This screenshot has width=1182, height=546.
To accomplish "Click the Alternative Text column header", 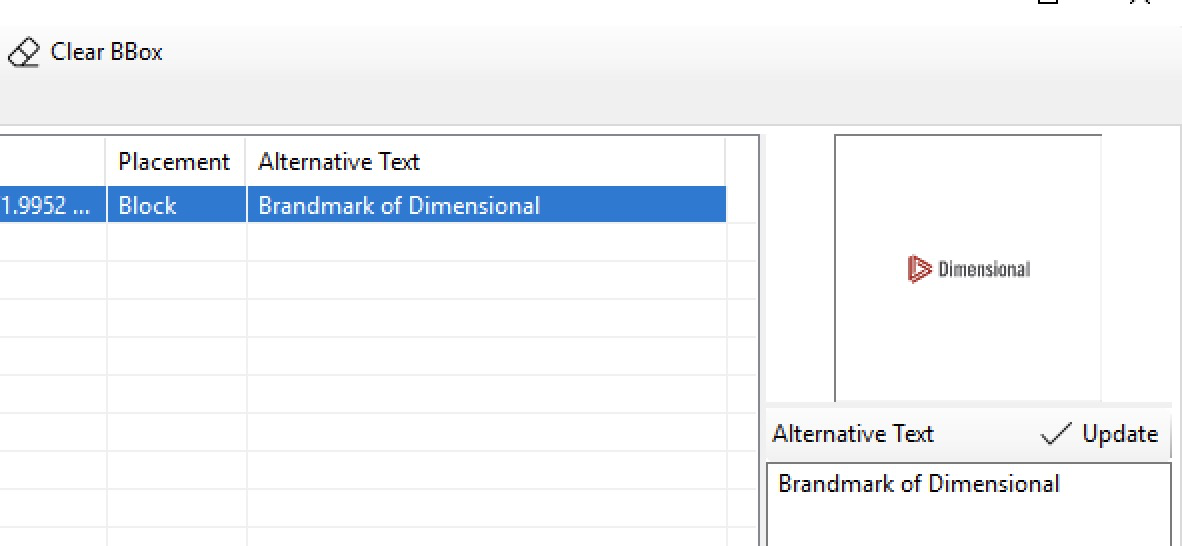I will [338, 162].
